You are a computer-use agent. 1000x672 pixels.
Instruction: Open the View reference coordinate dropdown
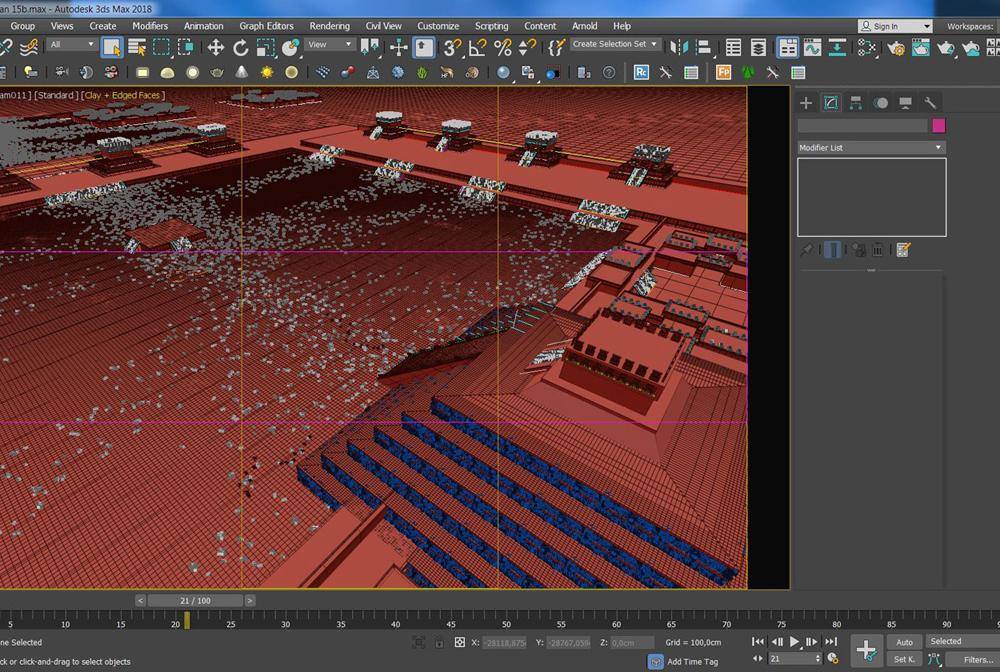[330, 44]
